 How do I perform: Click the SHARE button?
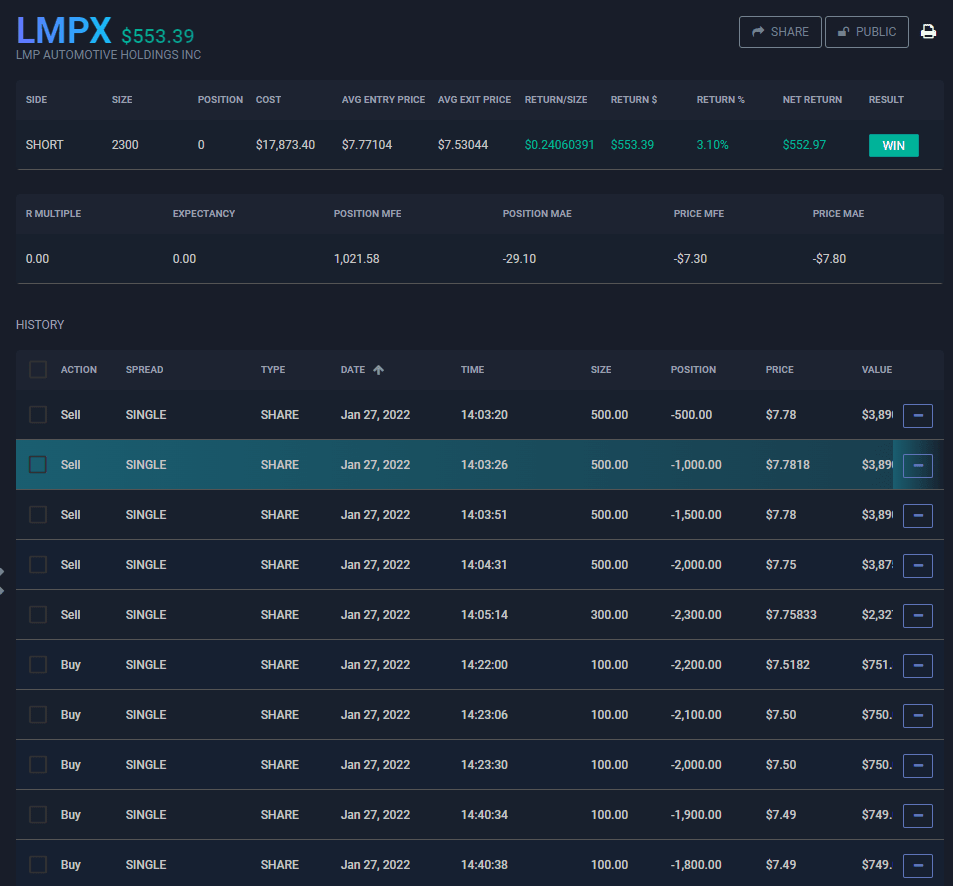(780, 32)
